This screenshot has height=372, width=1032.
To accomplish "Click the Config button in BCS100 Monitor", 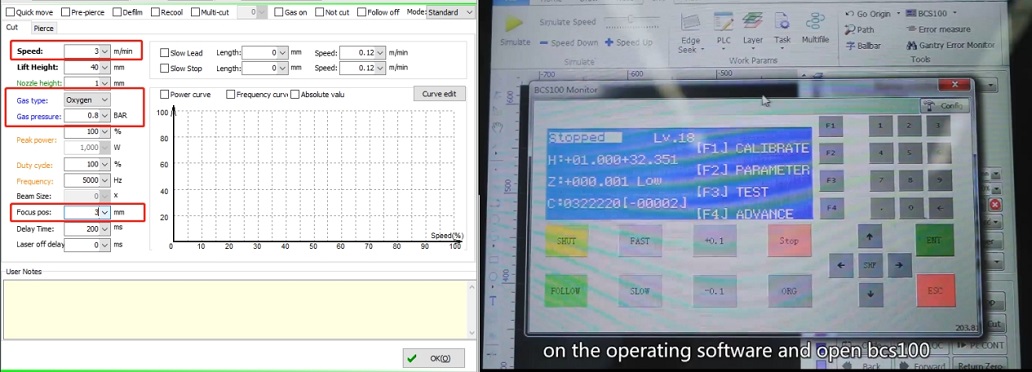I will tap(944, 105).
